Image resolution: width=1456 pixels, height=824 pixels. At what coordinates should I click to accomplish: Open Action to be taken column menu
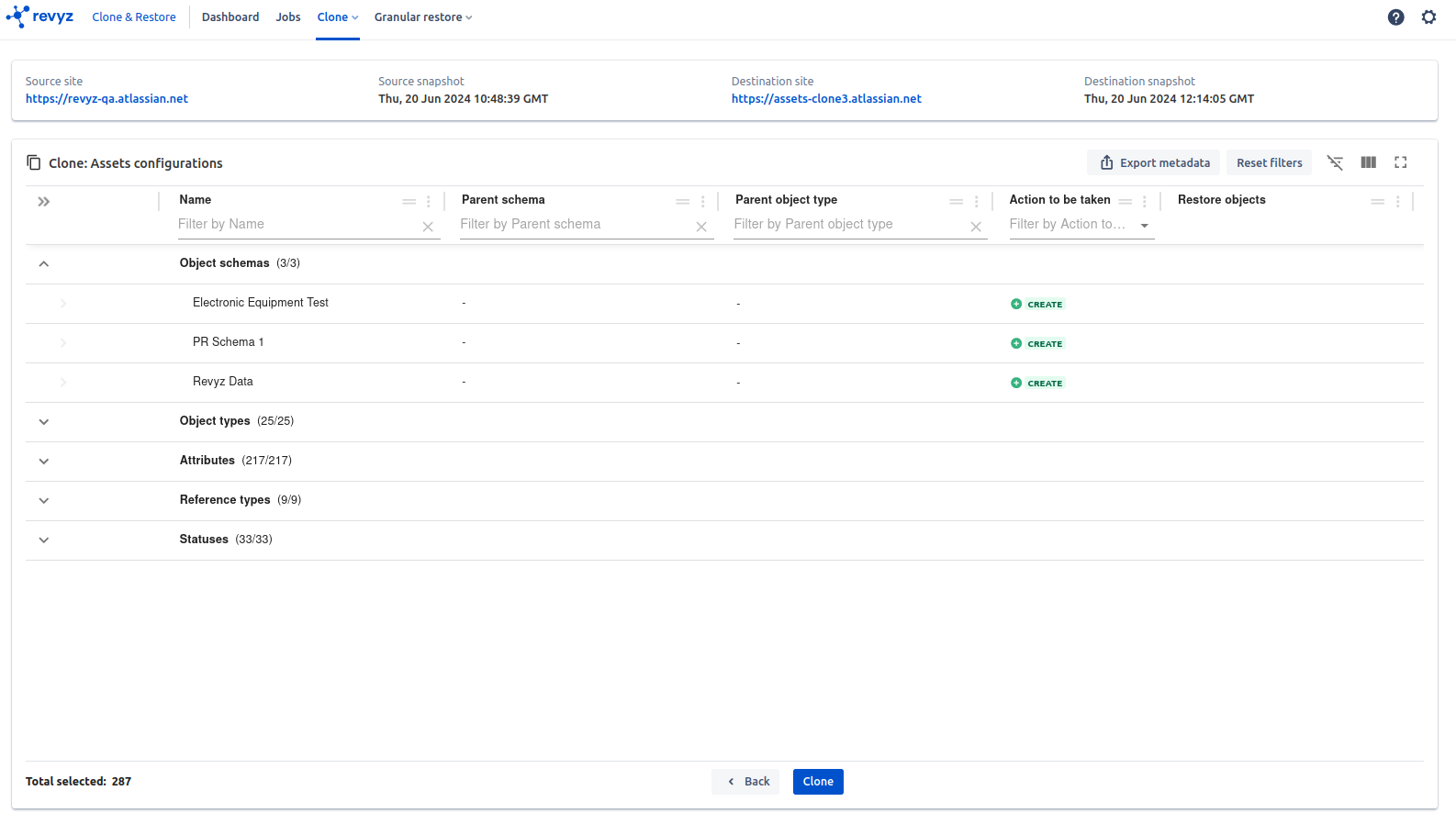pos(1144,202)
